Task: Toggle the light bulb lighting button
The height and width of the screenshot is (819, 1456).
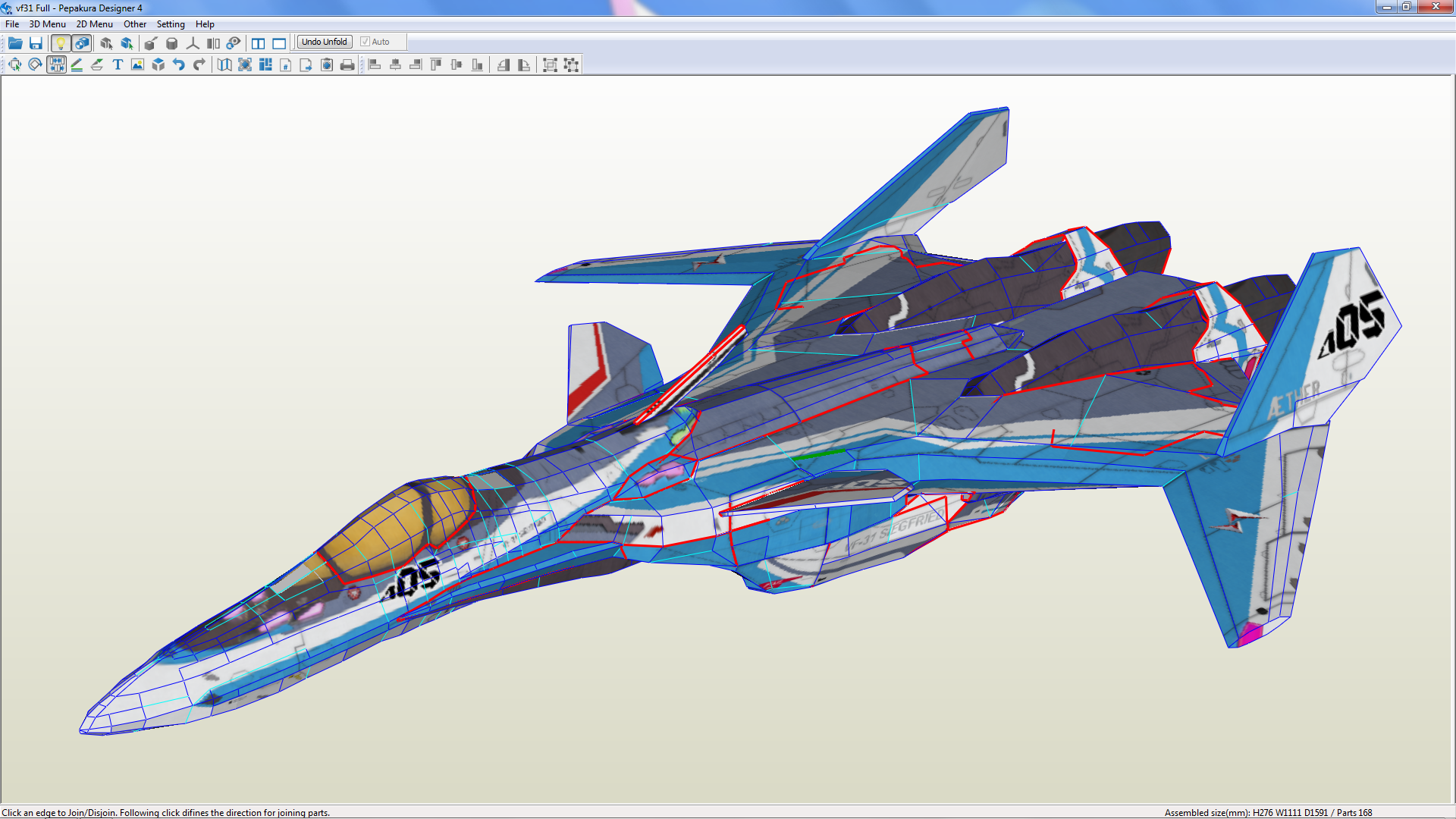Action: (61, 43)
